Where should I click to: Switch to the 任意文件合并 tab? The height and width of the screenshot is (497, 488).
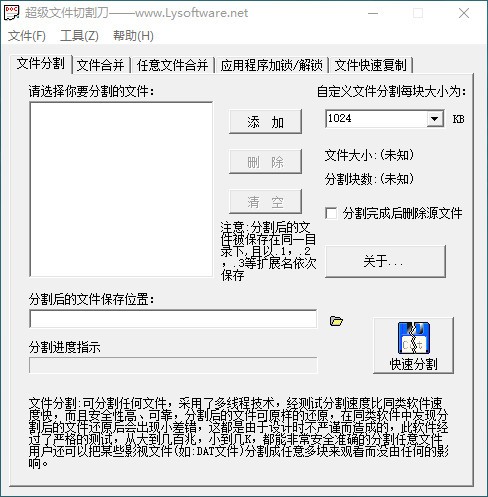[x=172, y=65]
